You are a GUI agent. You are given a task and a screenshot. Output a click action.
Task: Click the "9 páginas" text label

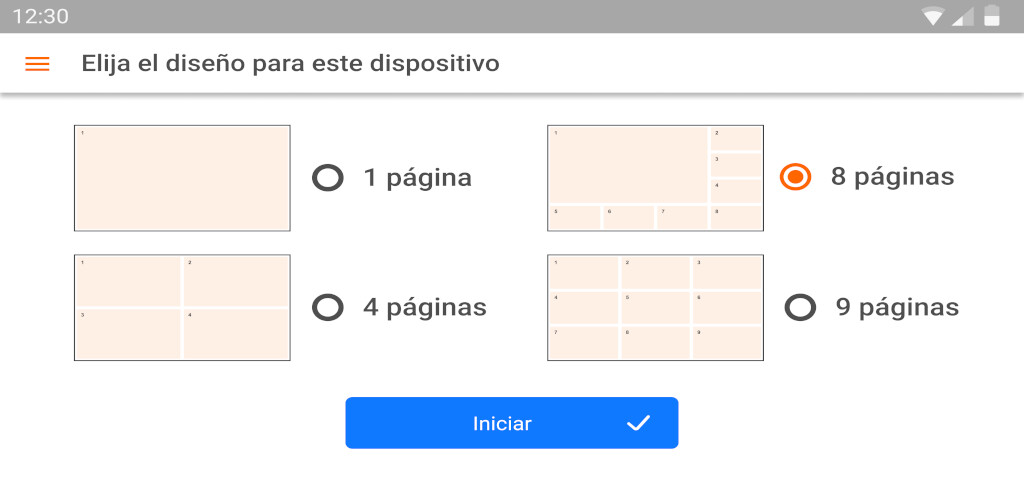(897, 307)
